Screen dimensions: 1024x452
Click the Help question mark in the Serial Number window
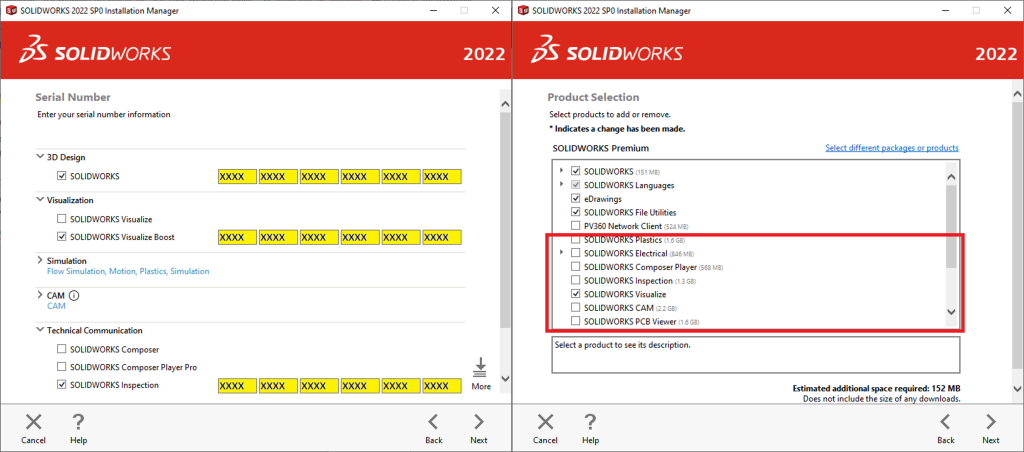(x=78, y=422)
